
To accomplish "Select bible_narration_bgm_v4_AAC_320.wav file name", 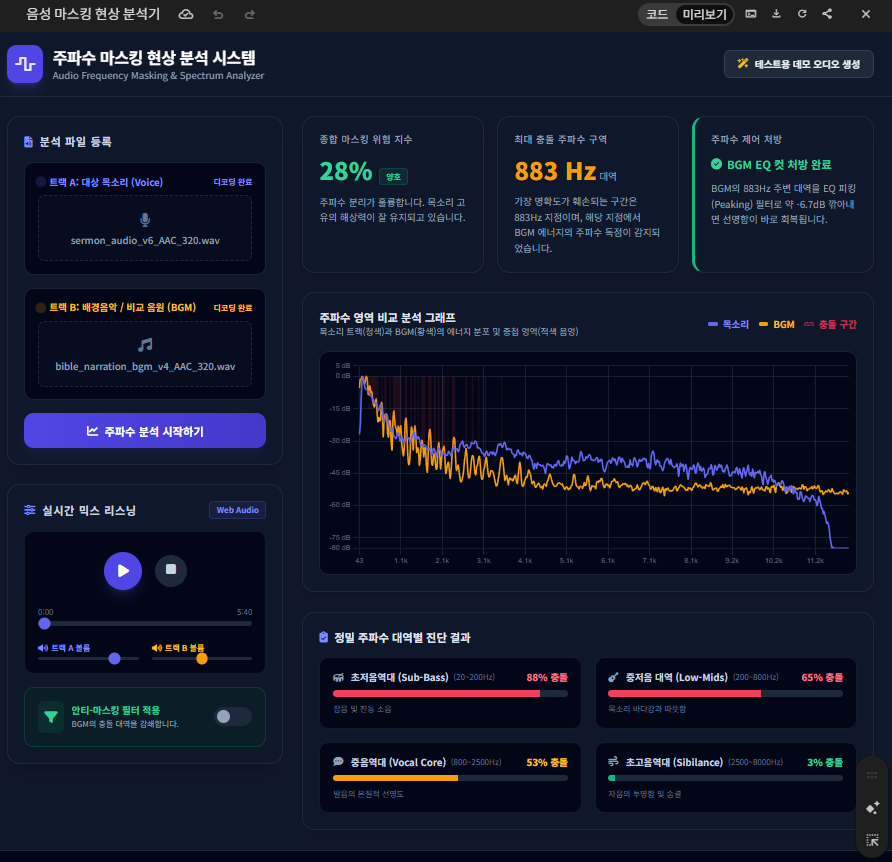I will [x=145, y=366].
